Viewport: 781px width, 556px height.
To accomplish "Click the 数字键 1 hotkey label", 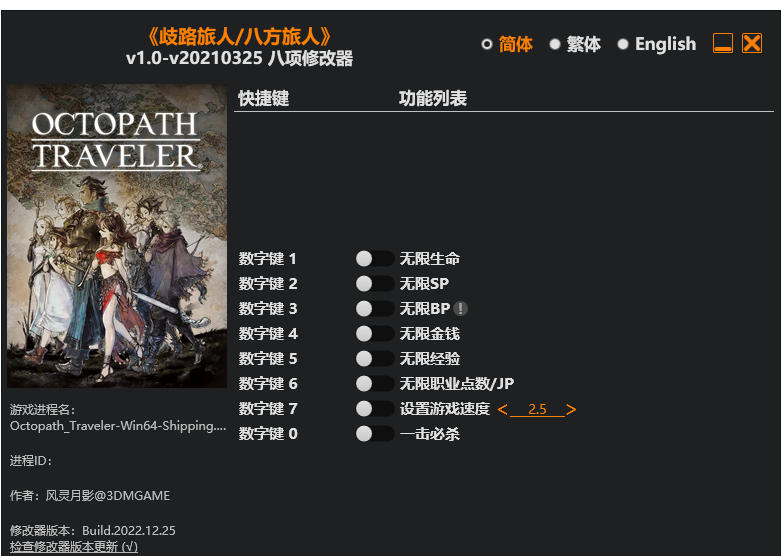I will [267, 259].
